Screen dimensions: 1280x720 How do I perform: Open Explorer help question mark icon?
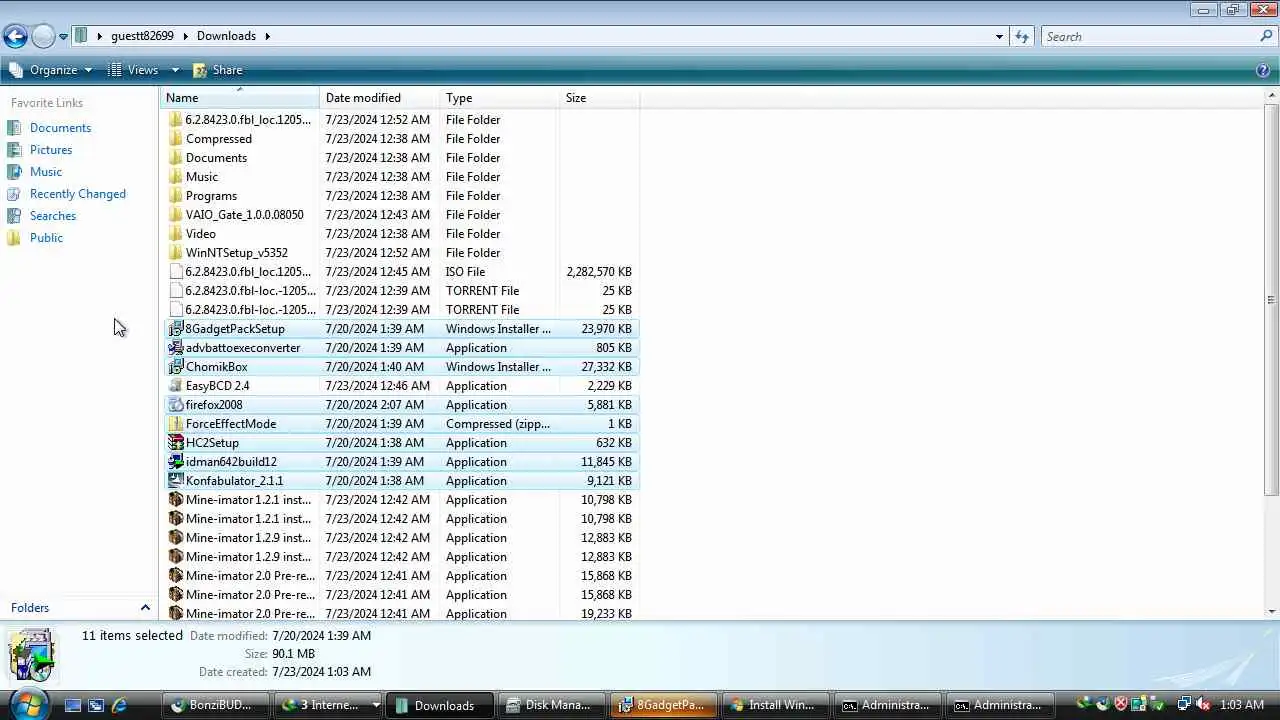1263,70
